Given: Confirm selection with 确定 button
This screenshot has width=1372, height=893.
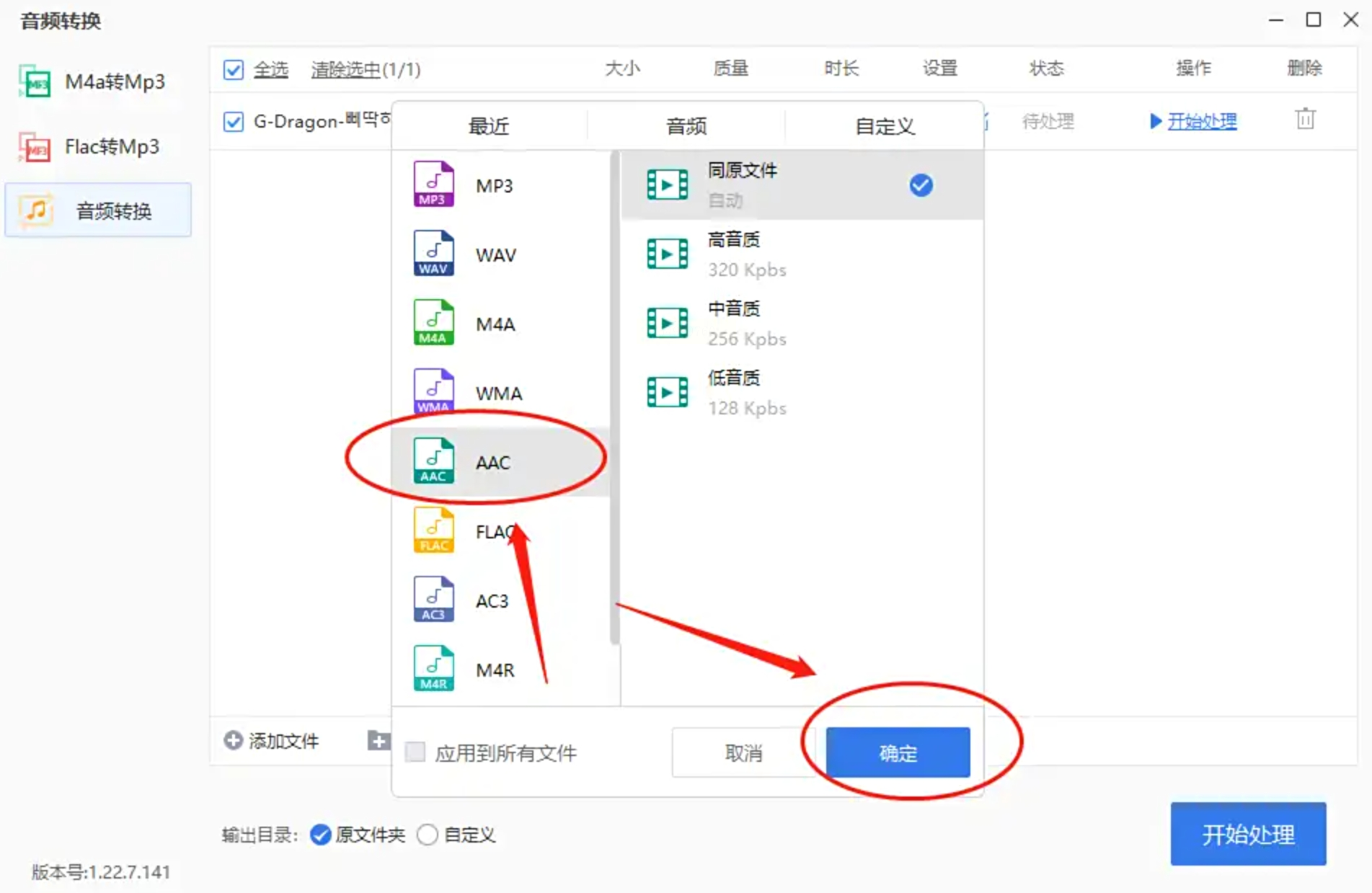Looking at the screenshot, I should pyautogui.click(x=898, y=752).
